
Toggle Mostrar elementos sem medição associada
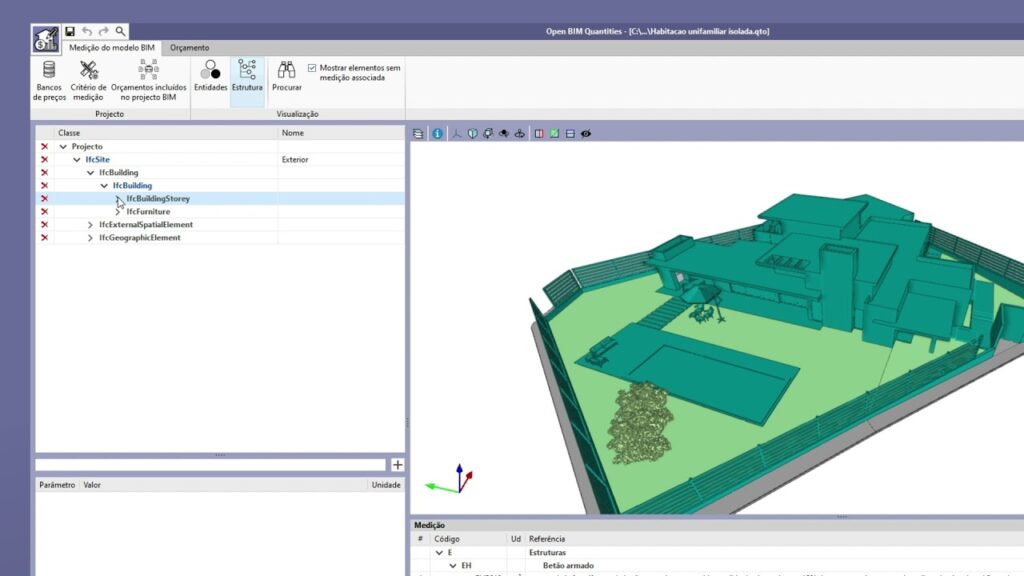pyautogui.click(x=313, y=68)
